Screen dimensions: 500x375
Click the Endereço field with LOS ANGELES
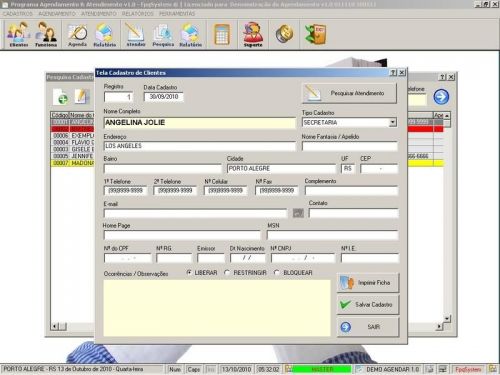click(199, 146)
